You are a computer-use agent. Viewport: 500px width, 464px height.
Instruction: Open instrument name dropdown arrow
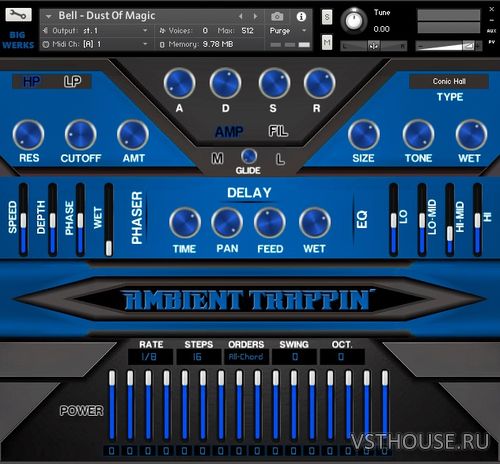[49, 16]
